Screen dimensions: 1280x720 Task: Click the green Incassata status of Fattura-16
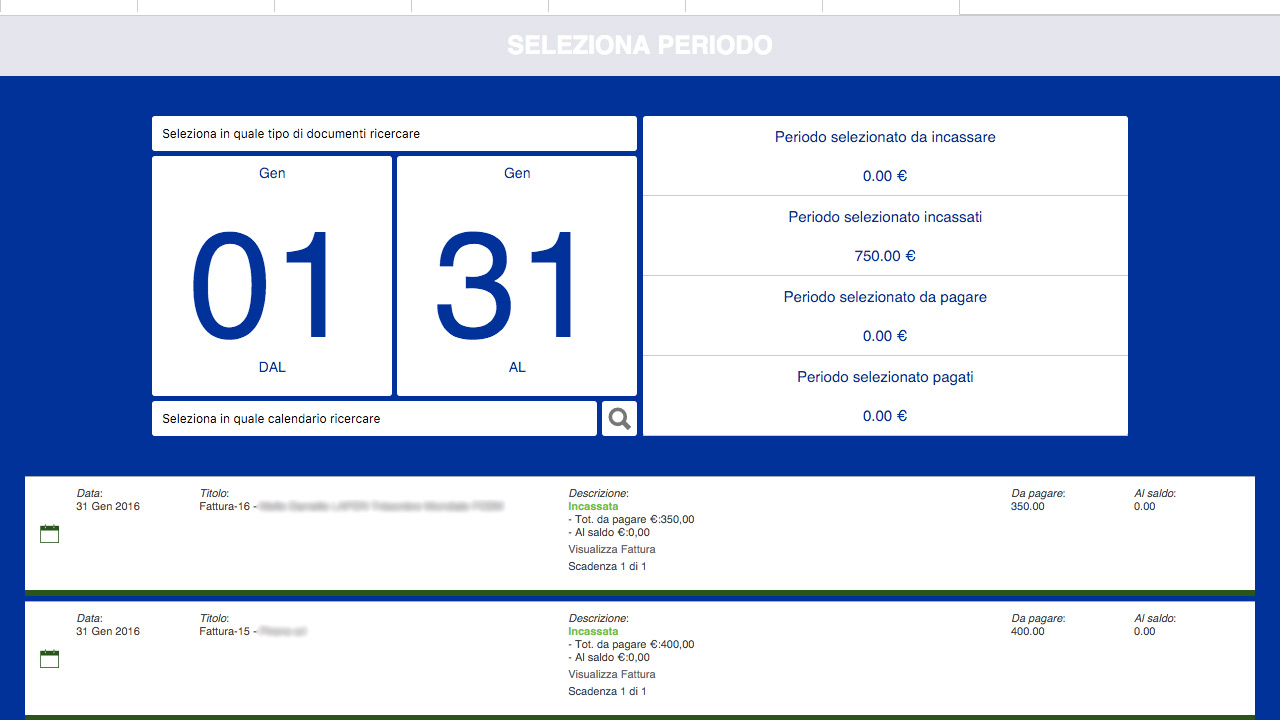pyautogui.click(x=593, y=507)
